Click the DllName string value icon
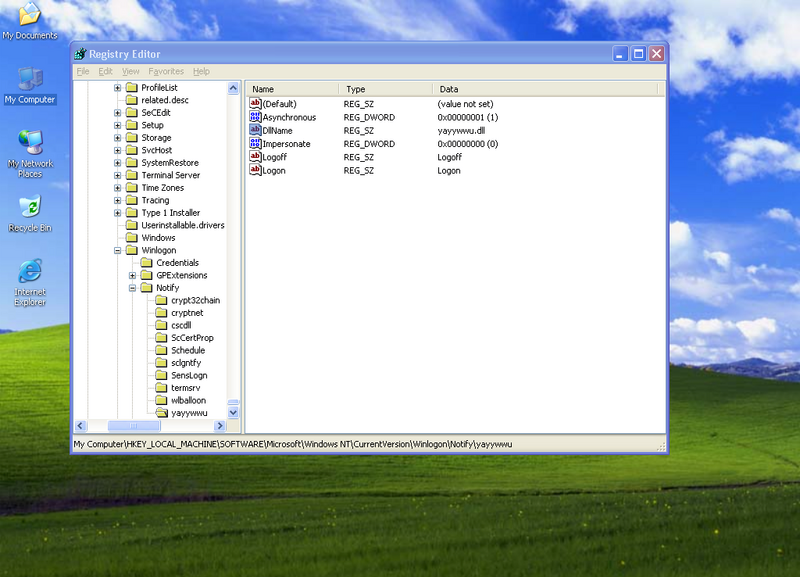This screenshot has height=577, width=800. coord(255,130)
